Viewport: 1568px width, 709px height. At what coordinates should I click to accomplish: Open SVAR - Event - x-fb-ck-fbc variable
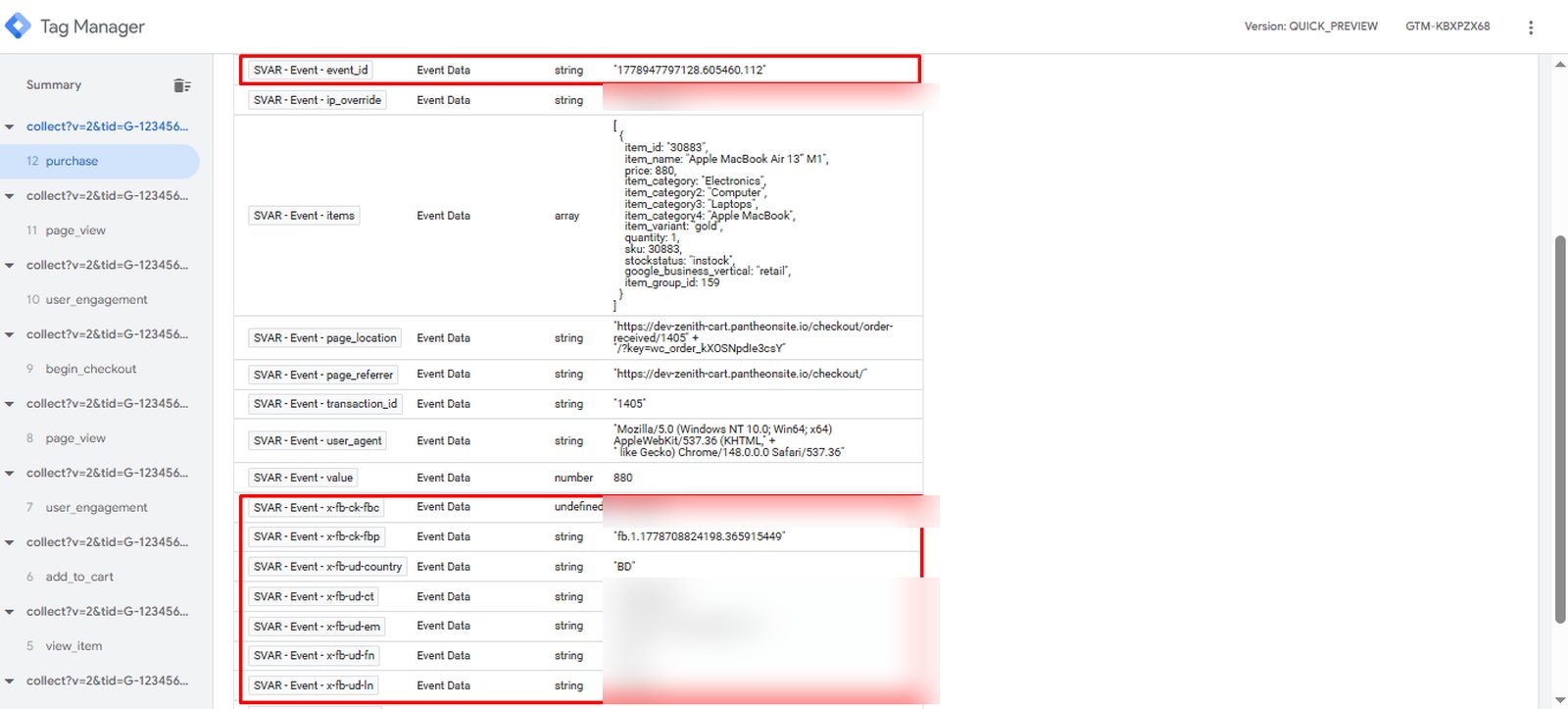317,508
